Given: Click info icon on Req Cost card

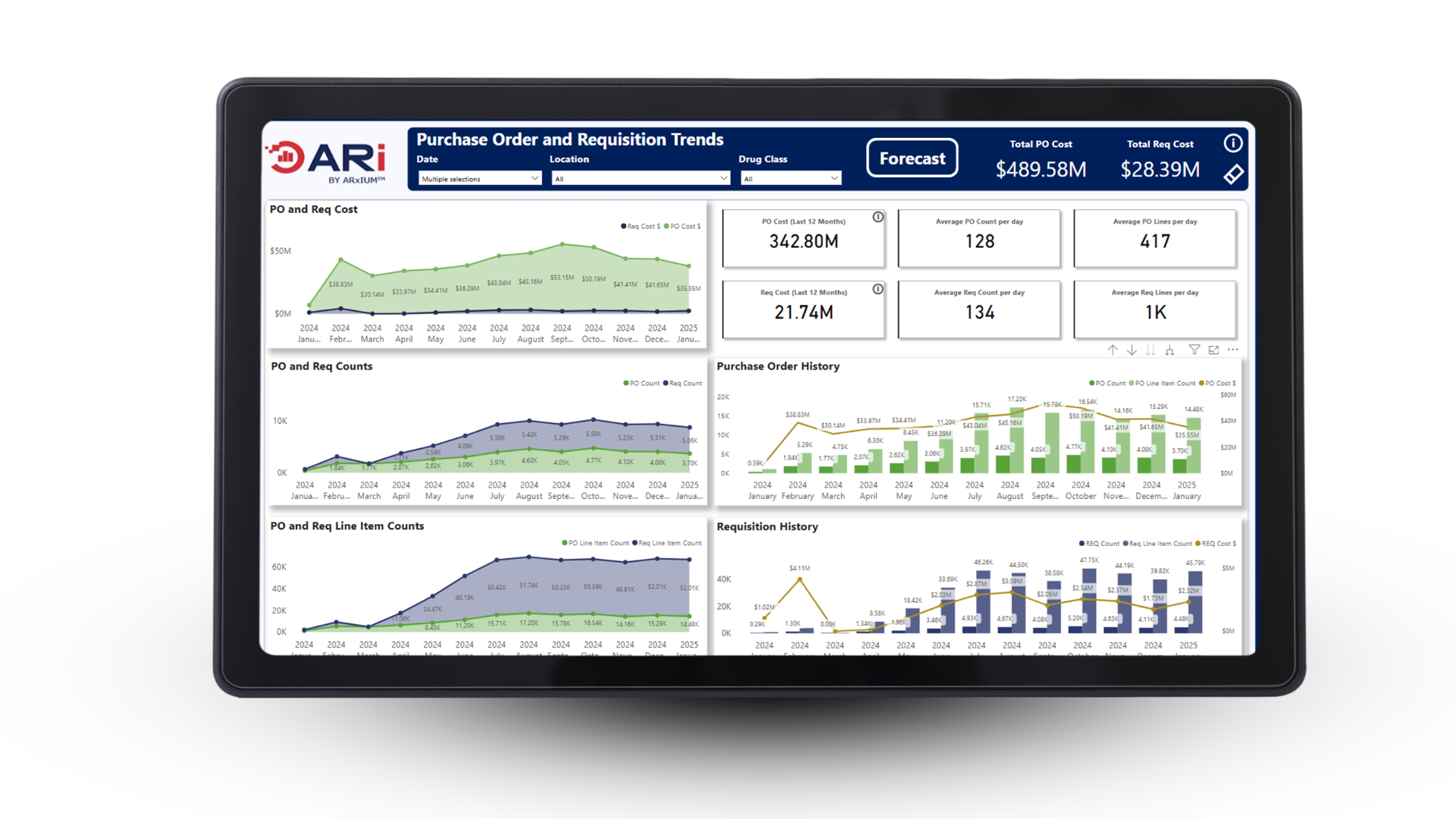Looking at the screenshot, I should pos(877,289).
